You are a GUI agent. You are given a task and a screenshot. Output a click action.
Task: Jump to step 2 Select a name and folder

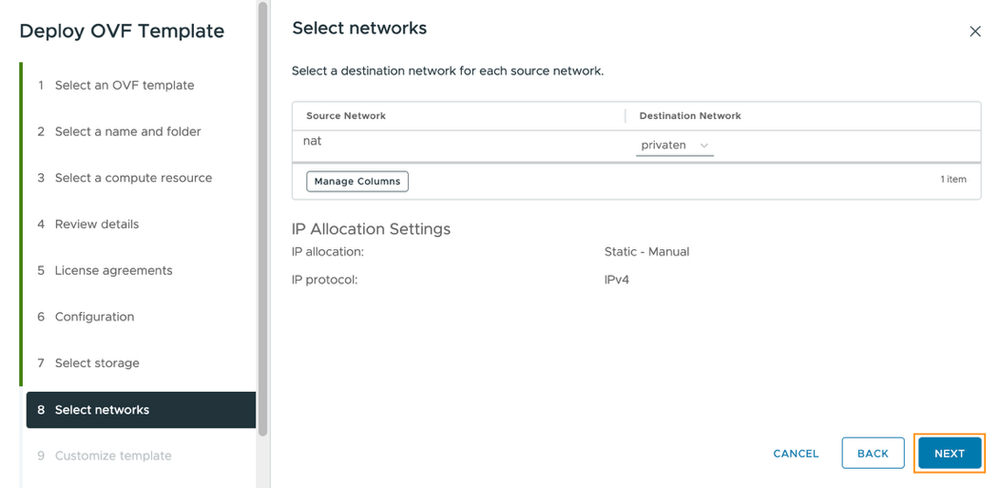point(127,131)
